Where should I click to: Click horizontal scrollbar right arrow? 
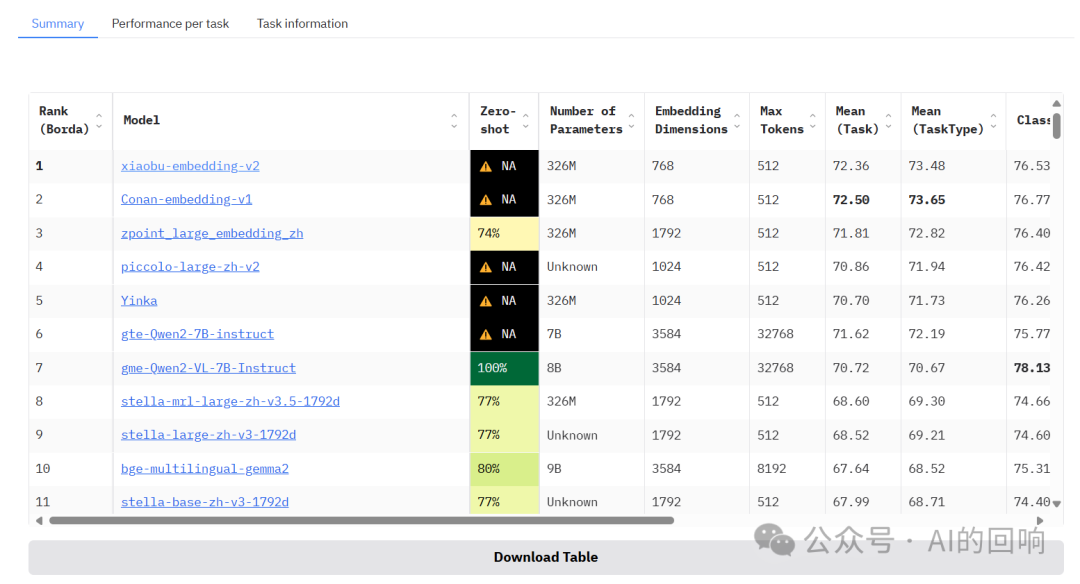[1040, 521]
